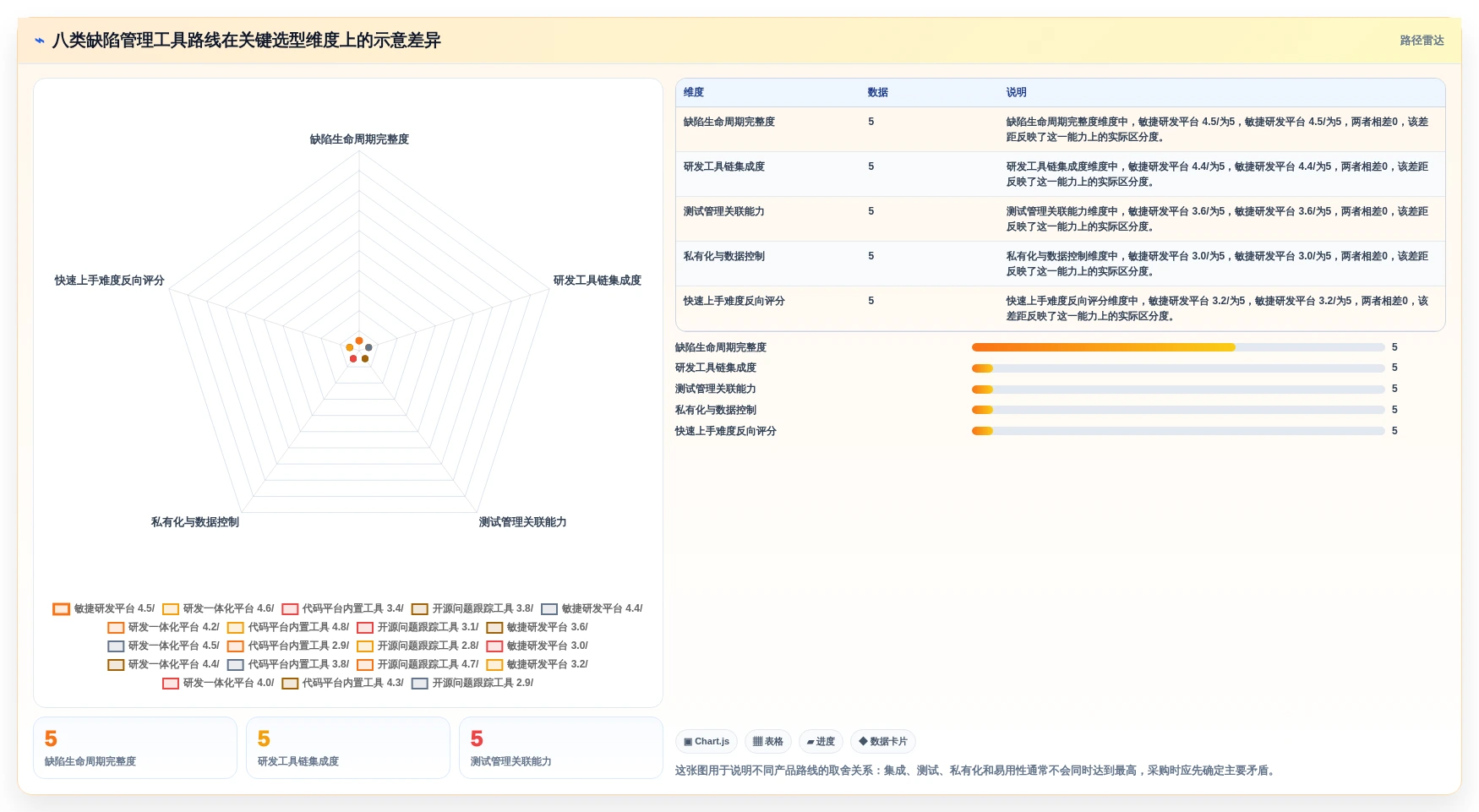Screen dimensions: 1479x812
Task: Hide the 敏捷研发平台 3.2/ series
Action: [x=537, y=664]
